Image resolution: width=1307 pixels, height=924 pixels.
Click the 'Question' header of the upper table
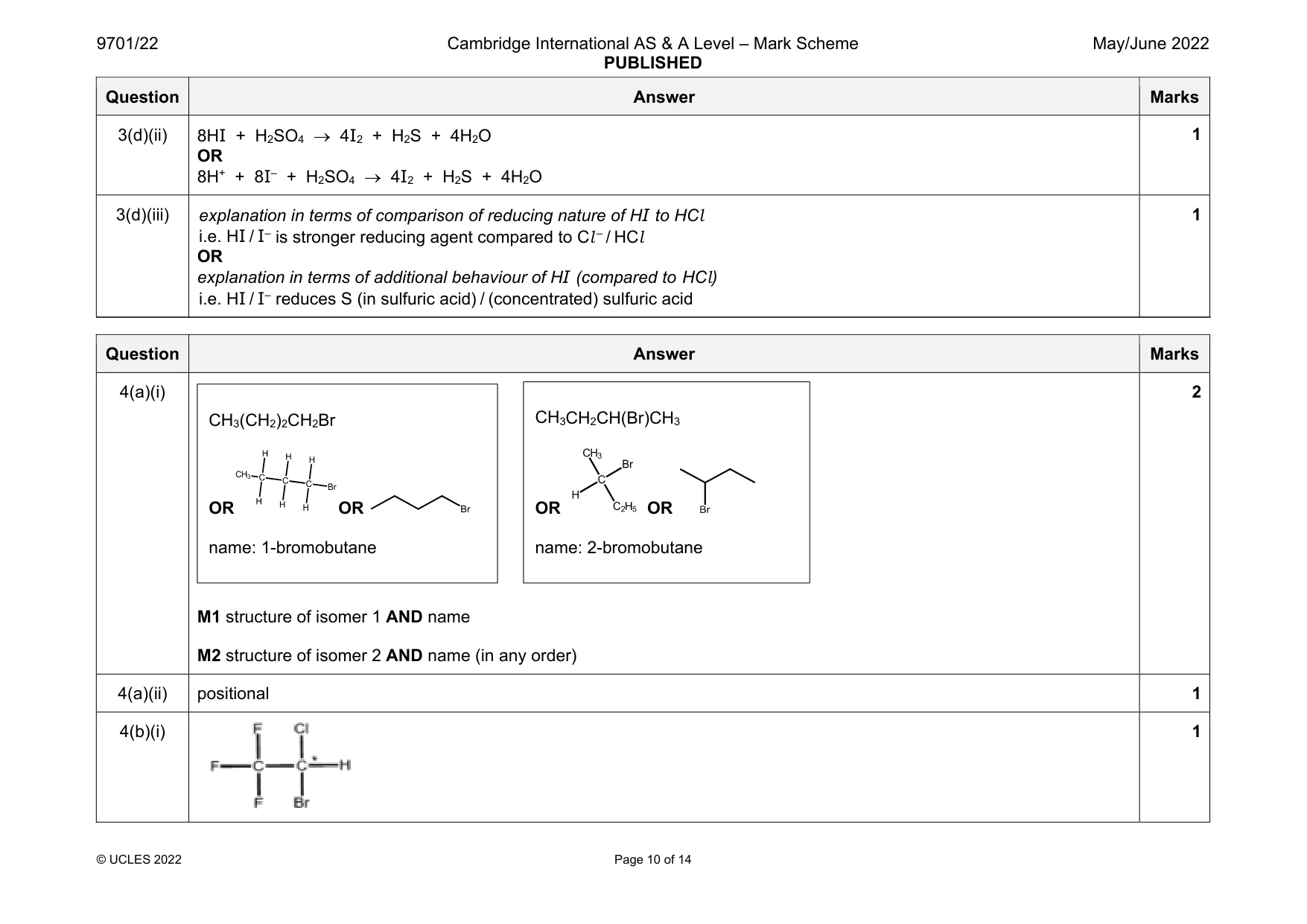coord(142,97)
